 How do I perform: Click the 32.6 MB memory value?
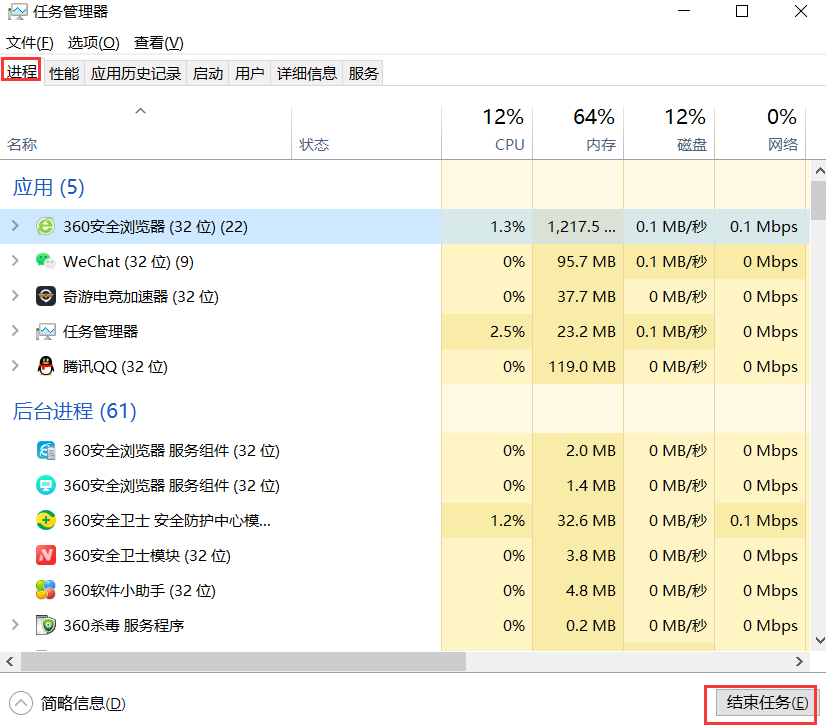click(586, 520)
